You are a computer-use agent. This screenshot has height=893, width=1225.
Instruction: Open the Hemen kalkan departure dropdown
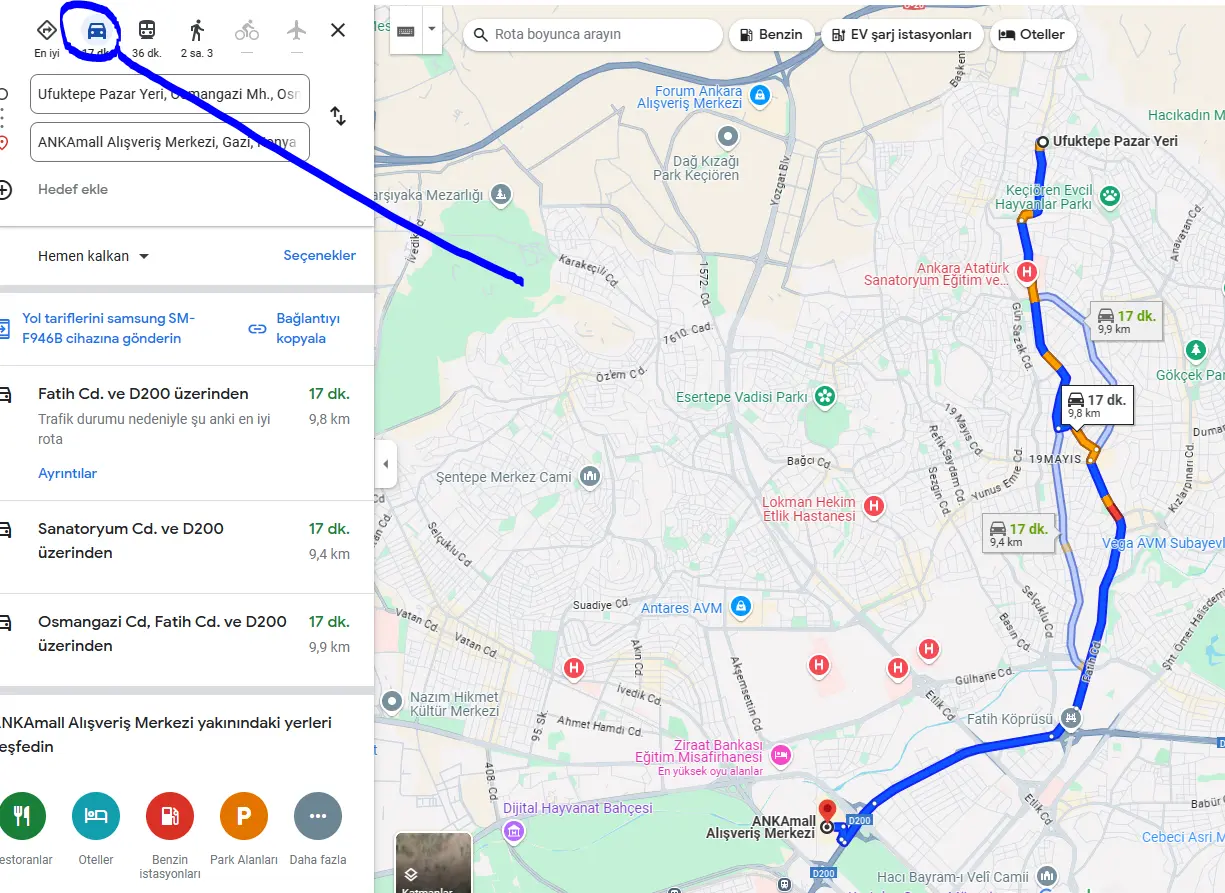93,256
